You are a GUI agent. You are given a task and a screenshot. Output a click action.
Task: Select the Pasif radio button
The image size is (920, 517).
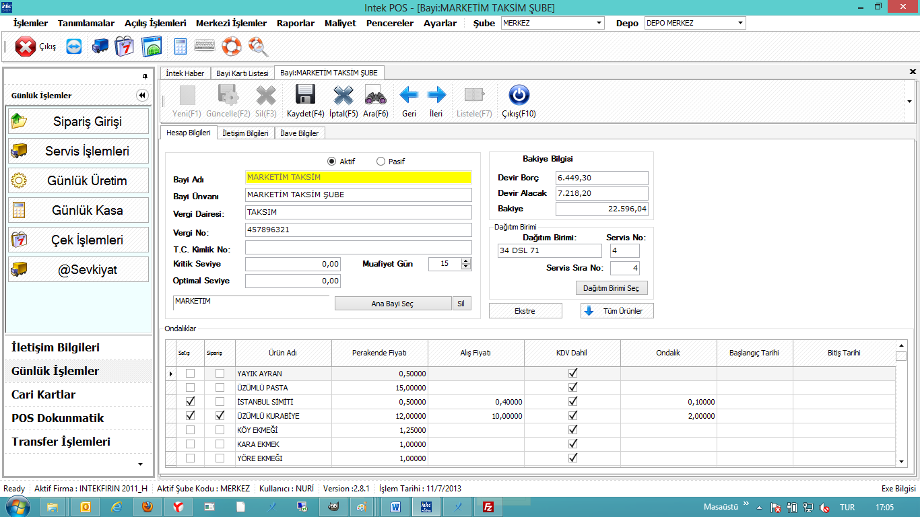(381, 161)
